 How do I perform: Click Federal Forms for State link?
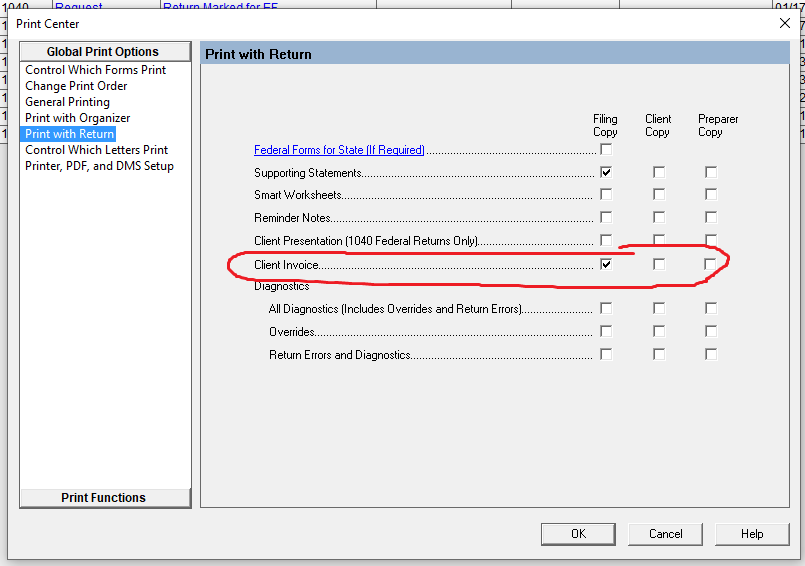pos(339,150)
